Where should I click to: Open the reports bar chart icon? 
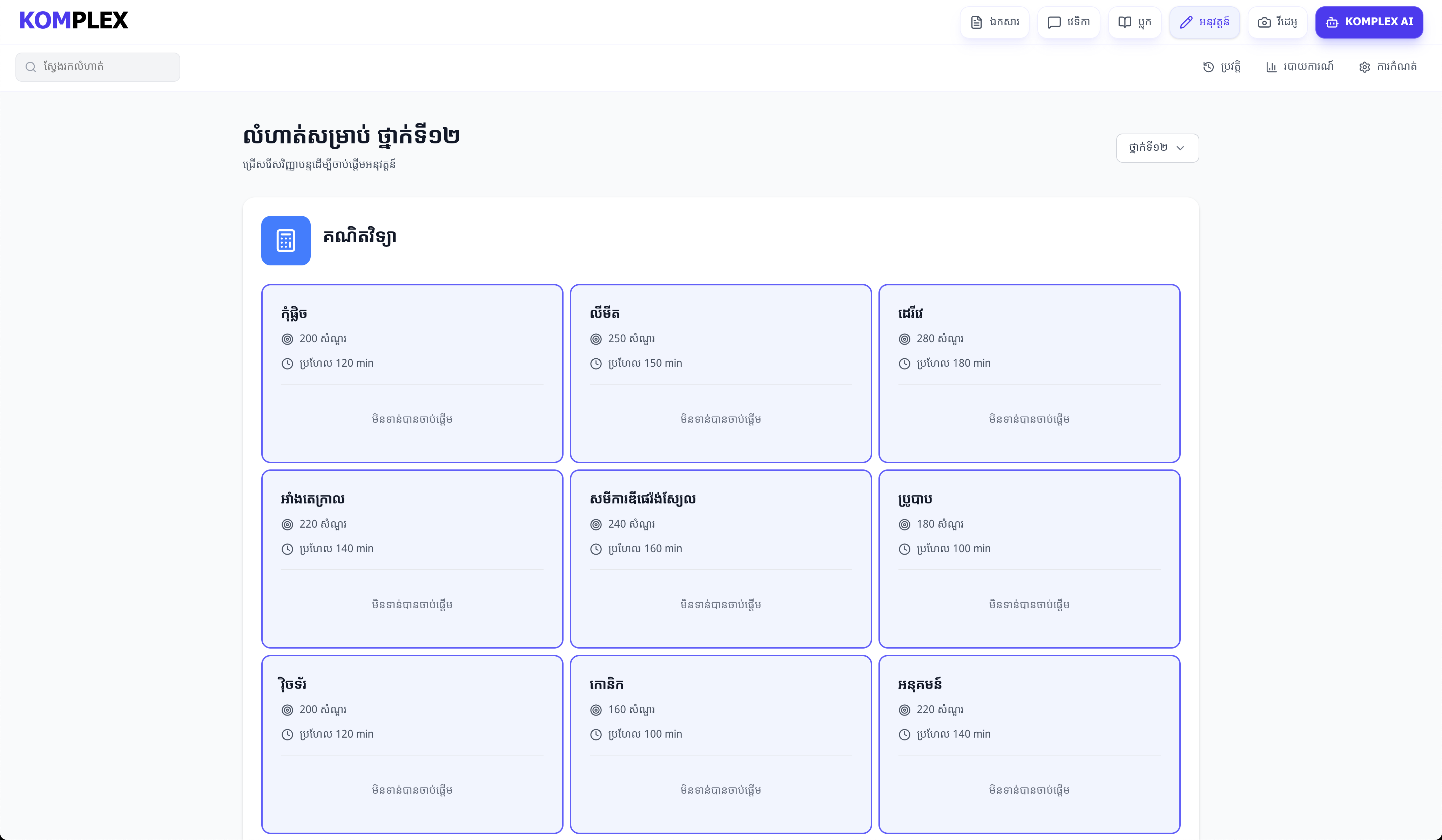click(1271, 67)
